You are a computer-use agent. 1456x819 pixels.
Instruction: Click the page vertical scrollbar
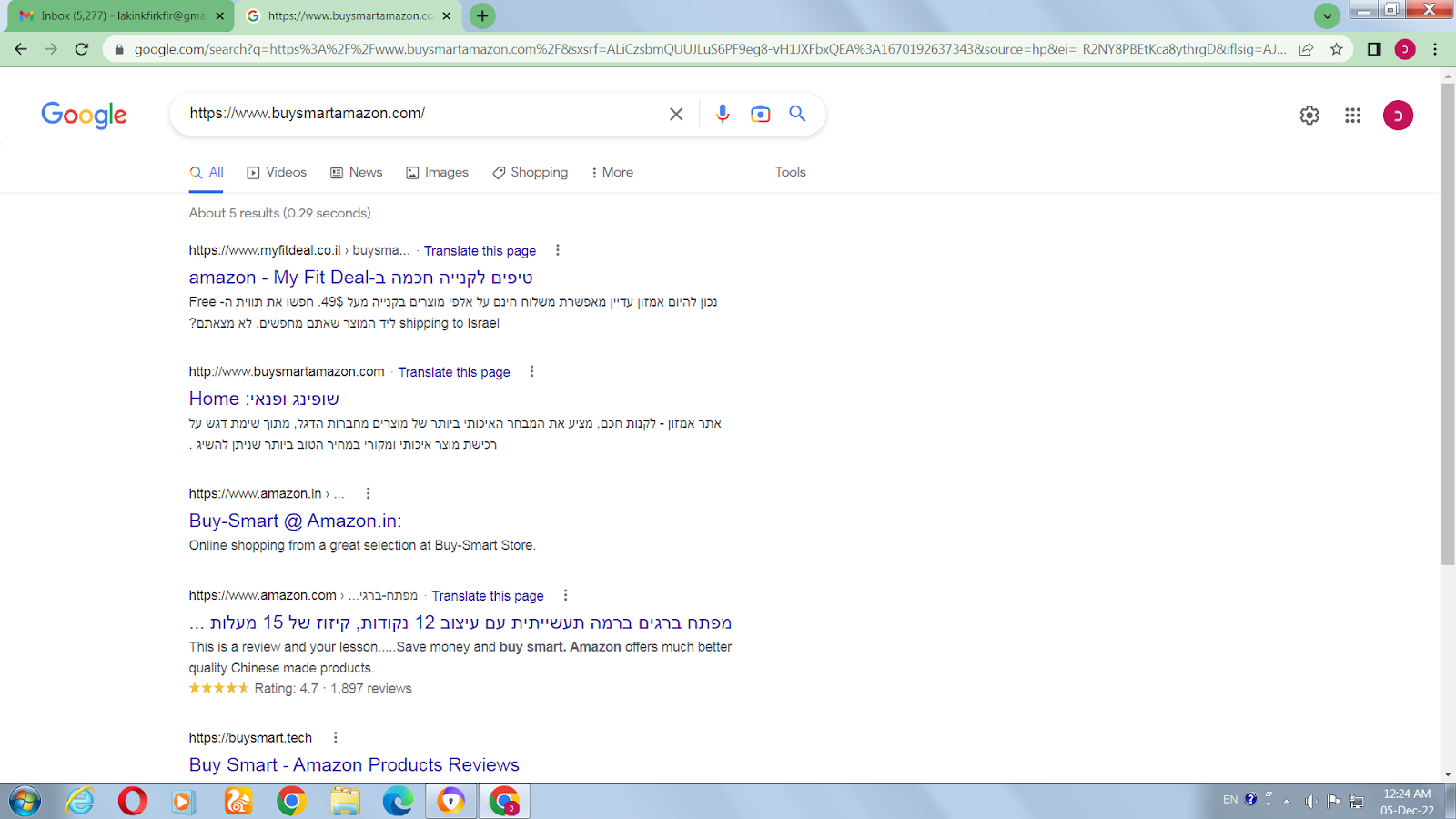click(x=1448, y=324)
